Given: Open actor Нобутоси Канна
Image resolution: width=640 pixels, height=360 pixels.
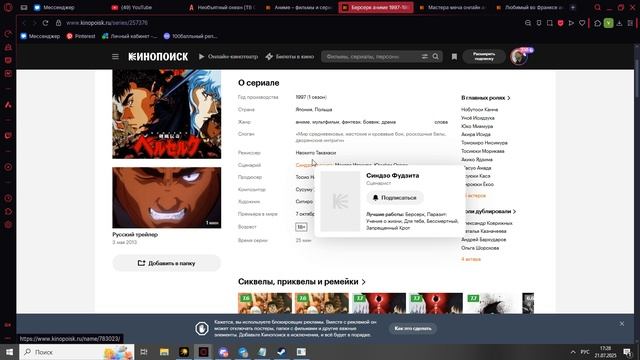Looking at the screenshot, I should [480, 109].
